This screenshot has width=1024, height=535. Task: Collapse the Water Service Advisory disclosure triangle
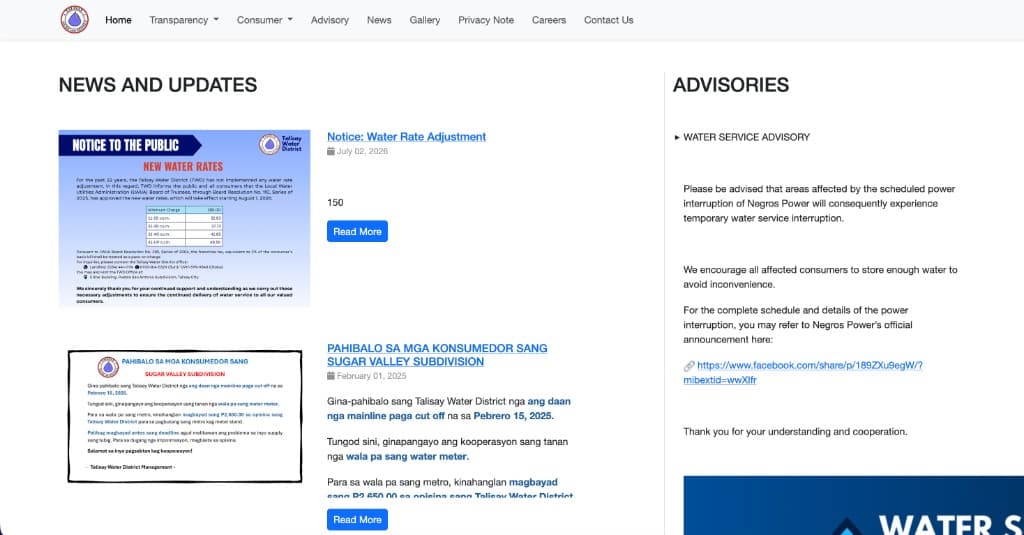click(677, 137)
